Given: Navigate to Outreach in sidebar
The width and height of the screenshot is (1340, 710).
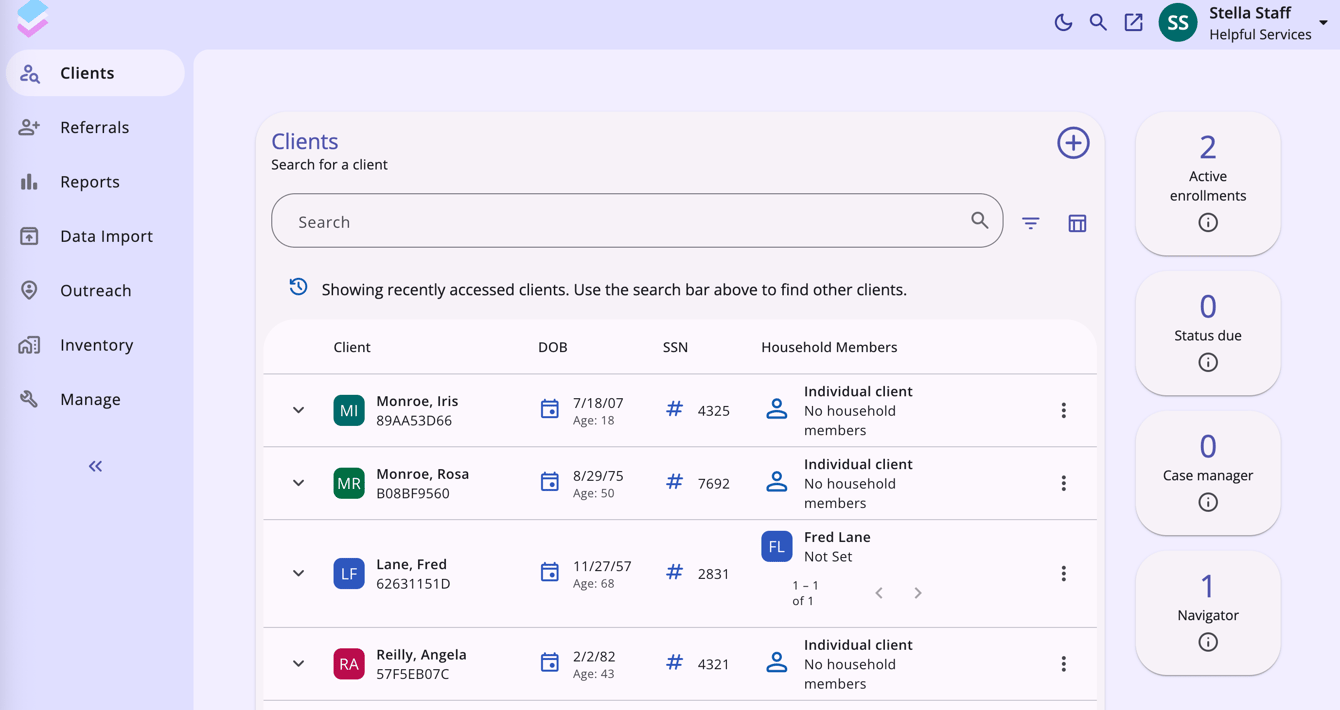Looking at the screenshot, I should point(95,290).
